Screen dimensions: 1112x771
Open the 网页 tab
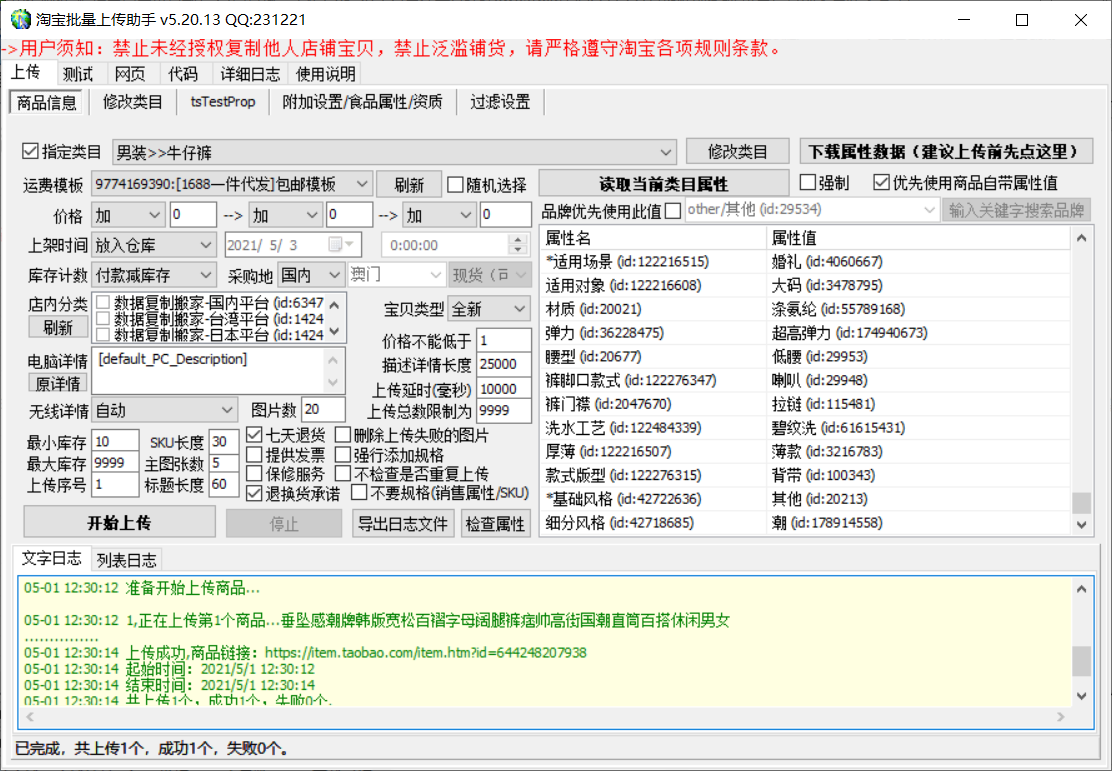(x=130, y=74)
